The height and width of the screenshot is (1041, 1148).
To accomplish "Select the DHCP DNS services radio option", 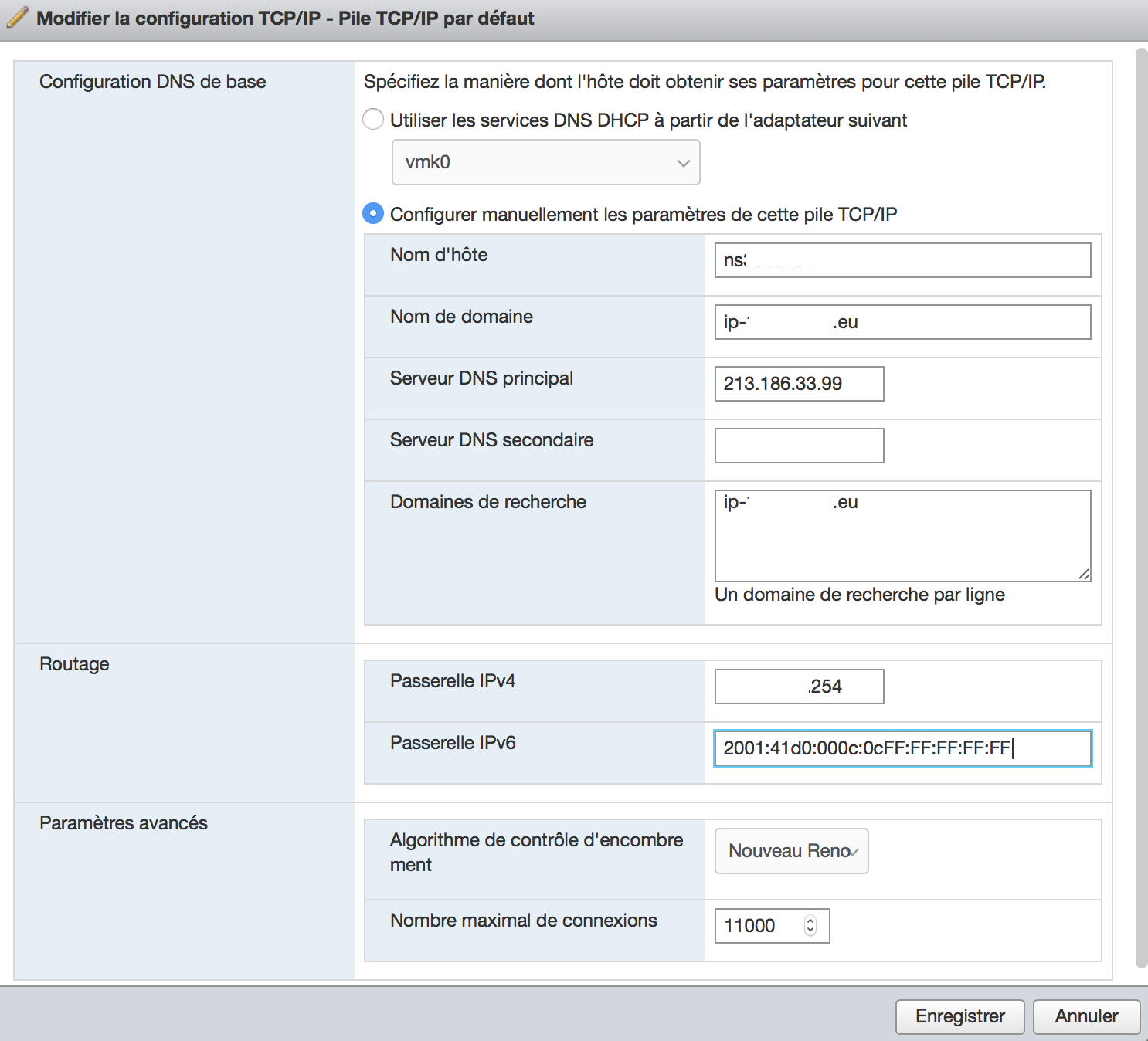I will pyautogui.click(x=373, y=120).
